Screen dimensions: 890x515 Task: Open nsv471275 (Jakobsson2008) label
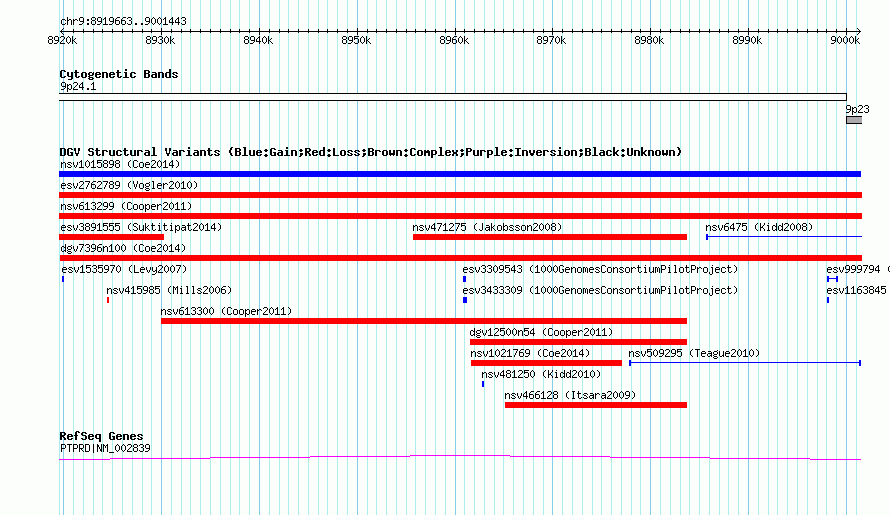[487, 227]
